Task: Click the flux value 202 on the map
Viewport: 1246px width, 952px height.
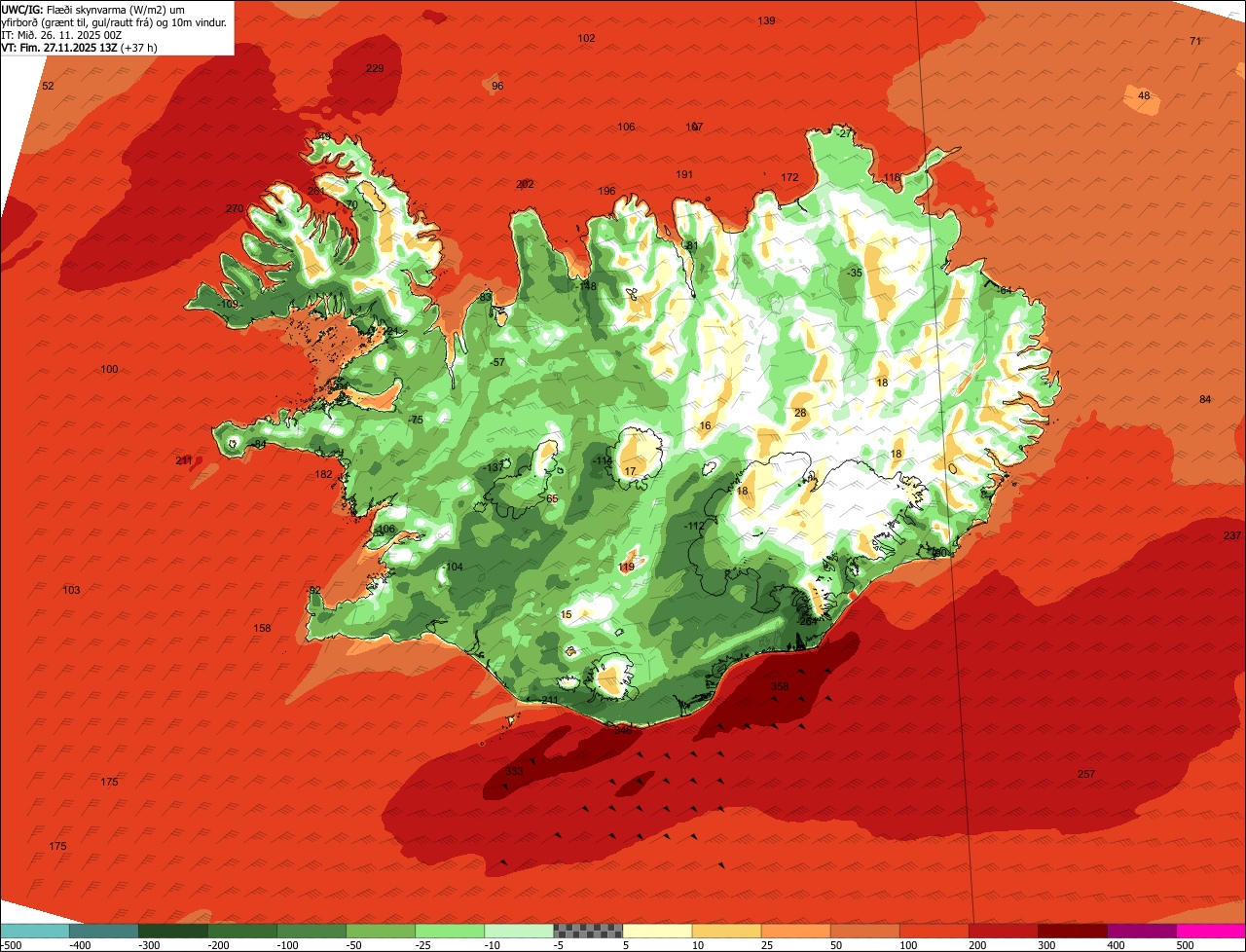Action: 525,184
